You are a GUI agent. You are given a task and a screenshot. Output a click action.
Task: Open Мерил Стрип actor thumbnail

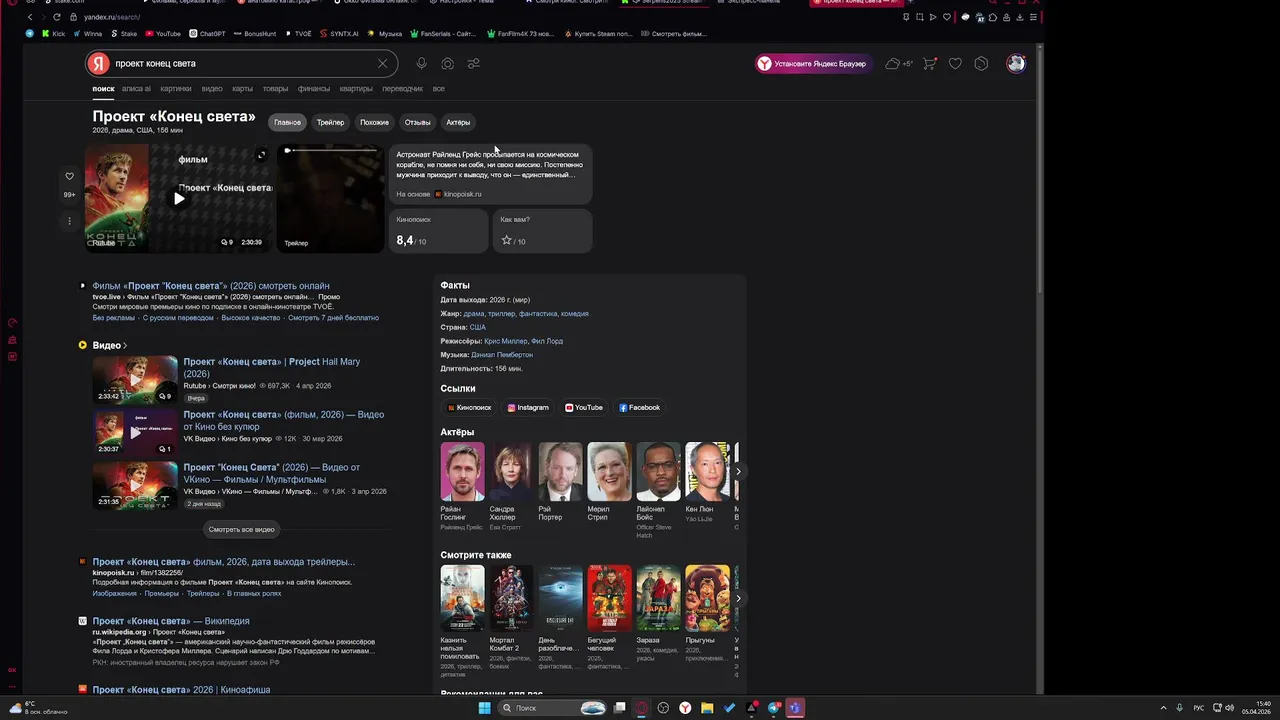609,472
